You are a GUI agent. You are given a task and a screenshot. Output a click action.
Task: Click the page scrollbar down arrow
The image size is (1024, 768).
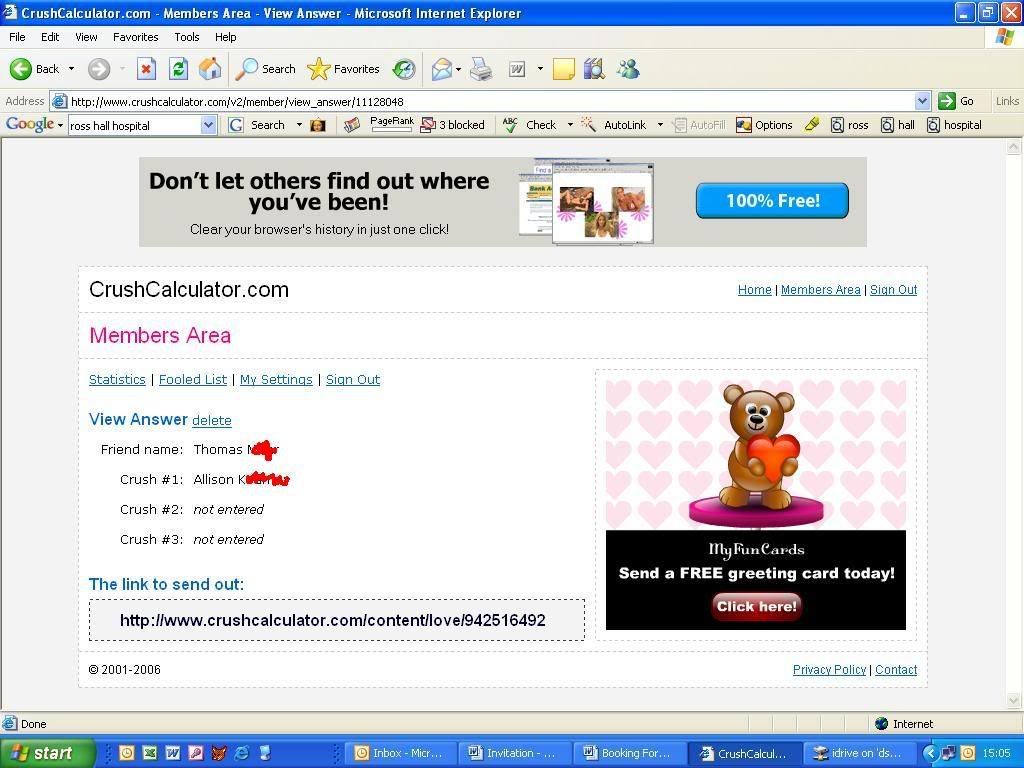tap(1014, 701)
